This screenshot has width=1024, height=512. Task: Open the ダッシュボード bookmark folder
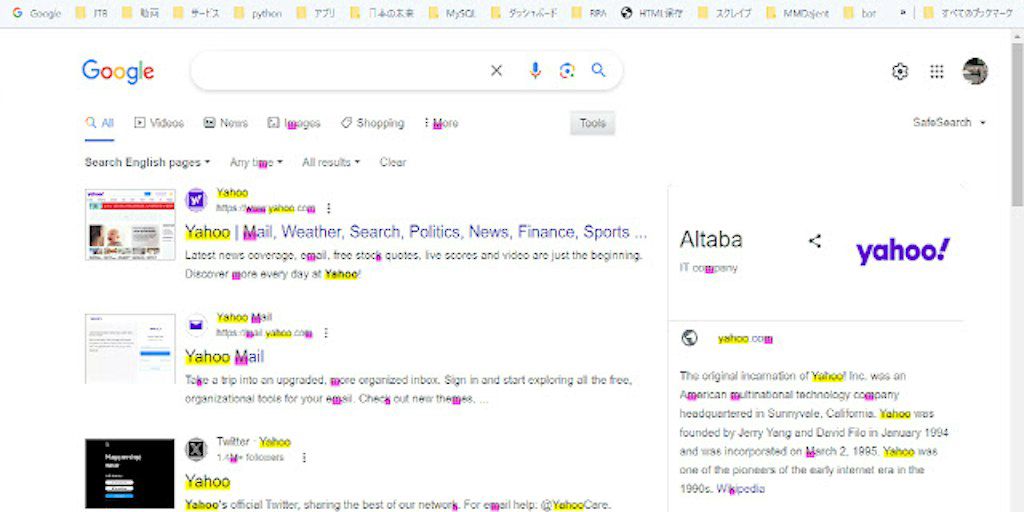click(x=524, y=13)
